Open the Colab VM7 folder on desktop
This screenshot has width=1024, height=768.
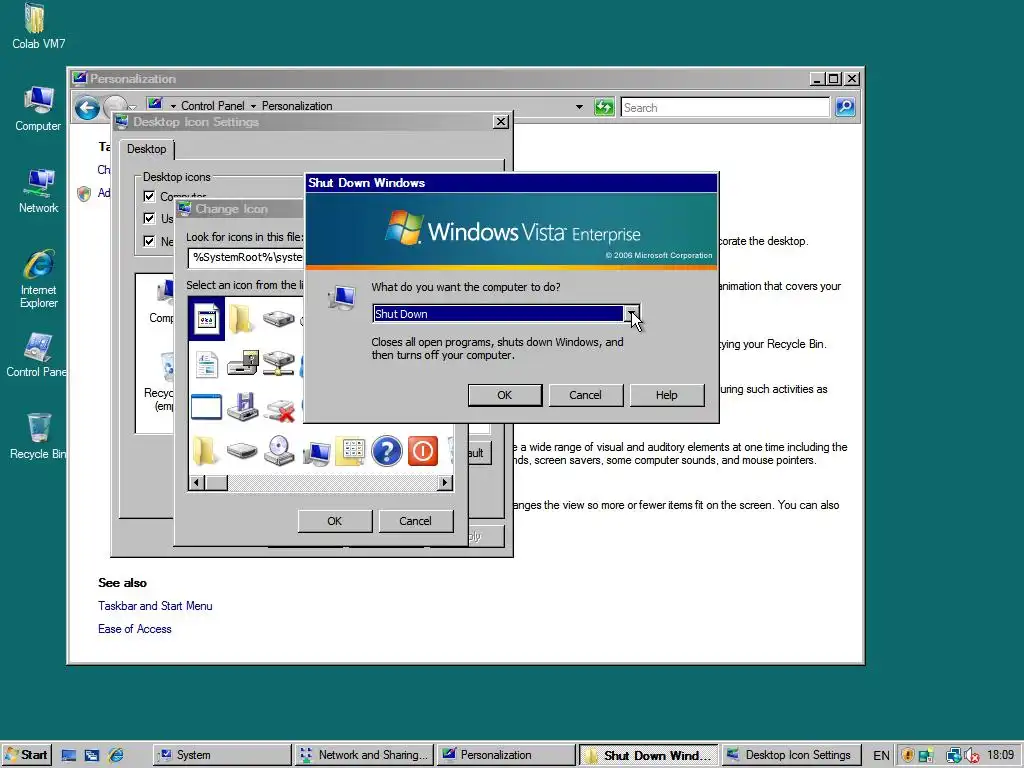(38, 26)
